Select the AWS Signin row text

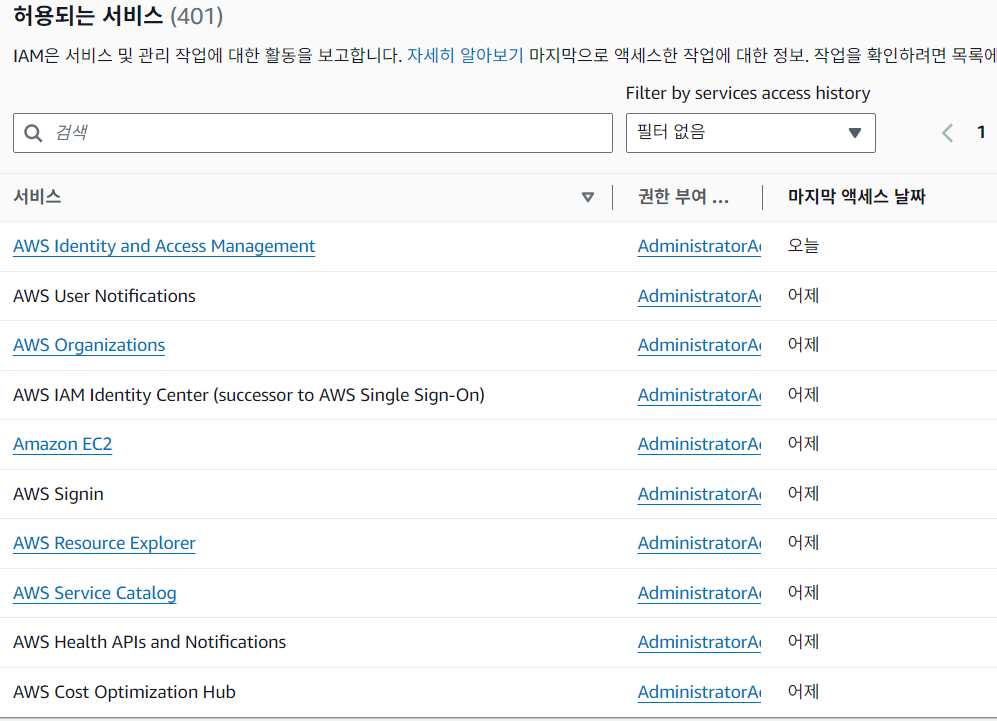(58, 494)
